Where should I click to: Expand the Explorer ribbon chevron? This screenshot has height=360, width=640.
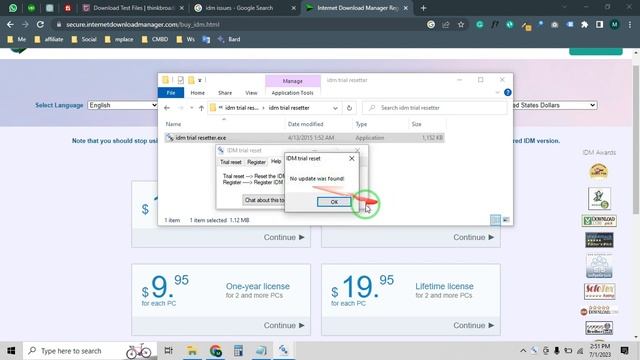click(x=498, y=93)
